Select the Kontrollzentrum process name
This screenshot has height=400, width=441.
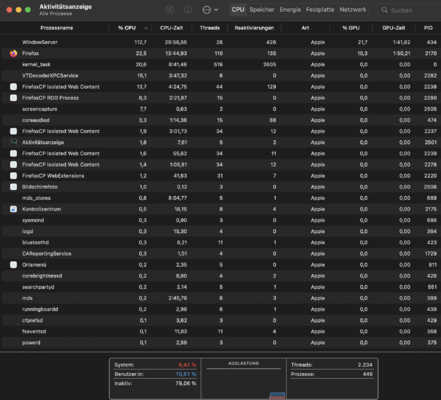click(41, 209)
